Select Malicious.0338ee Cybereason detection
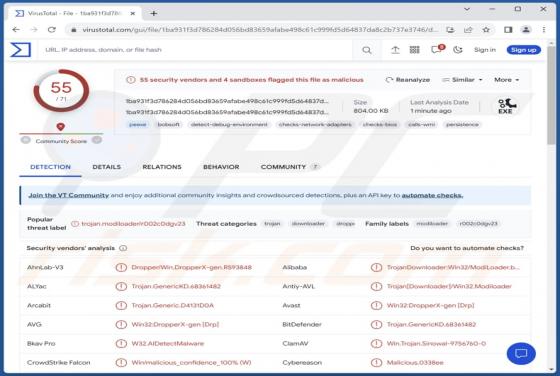The height and width of the screenshot is (376, 560). point(415,362)
